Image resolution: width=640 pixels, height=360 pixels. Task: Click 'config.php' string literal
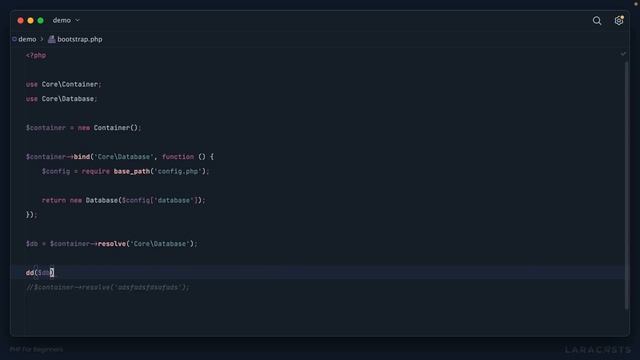pos(178,171)
